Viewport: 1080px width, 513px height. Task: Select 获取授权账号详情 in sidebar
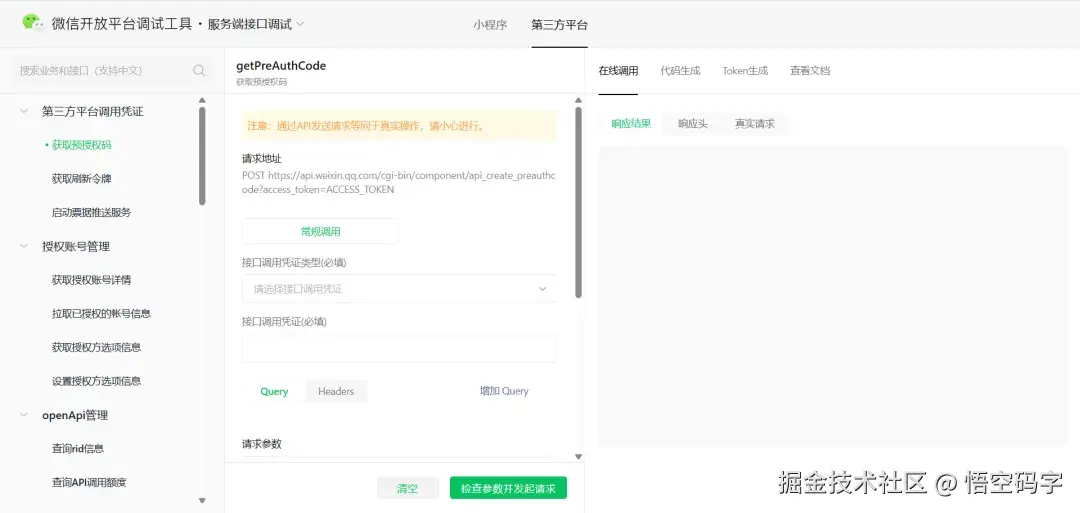(91, 280)
